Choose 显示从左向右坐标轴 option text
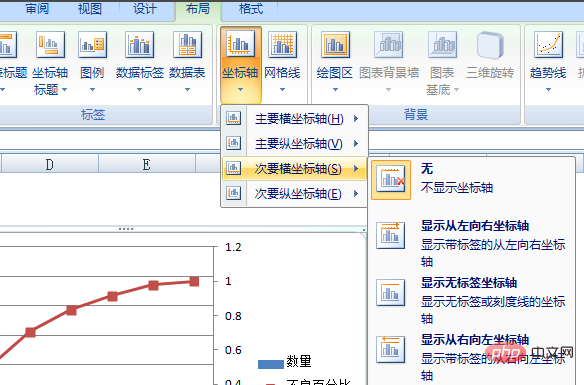584x385 pixels. click(x=475, y=226)
